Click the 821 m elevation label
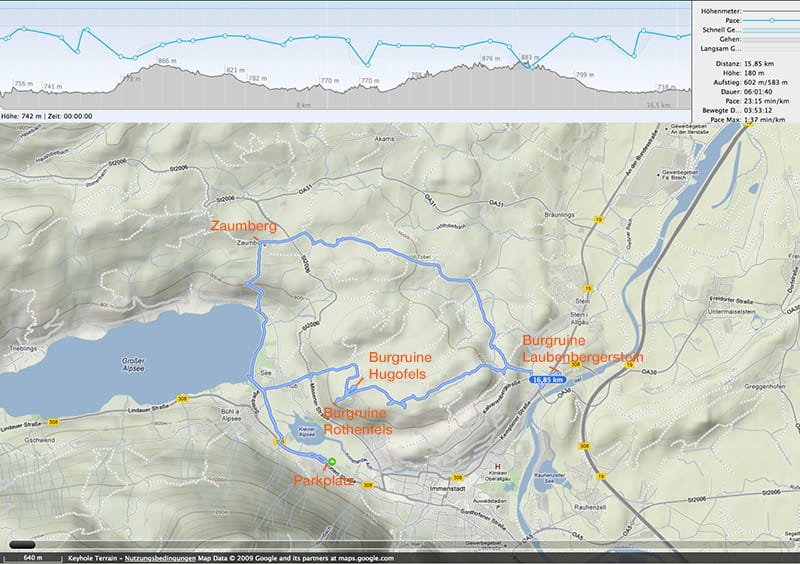The height and width of the screenshot is (564, 800). click(x=236, y=70)
